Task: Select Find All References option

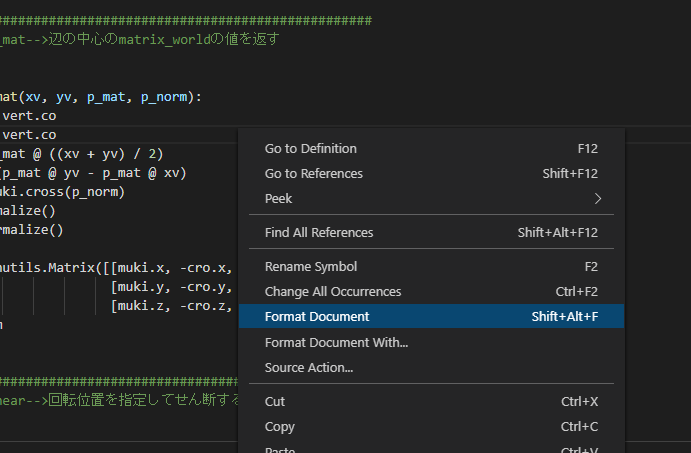Action: point(319,233)
